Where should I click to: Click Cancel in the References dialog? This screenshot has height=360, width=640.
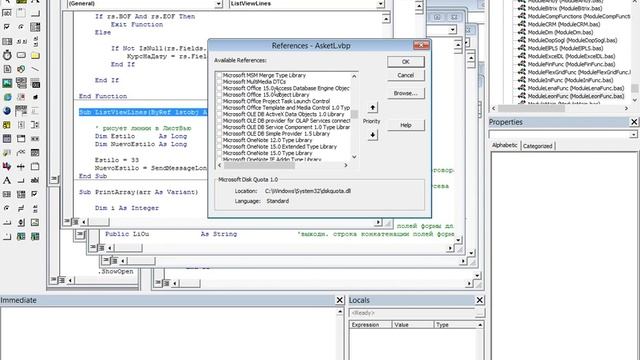click(x=406, y=75)
